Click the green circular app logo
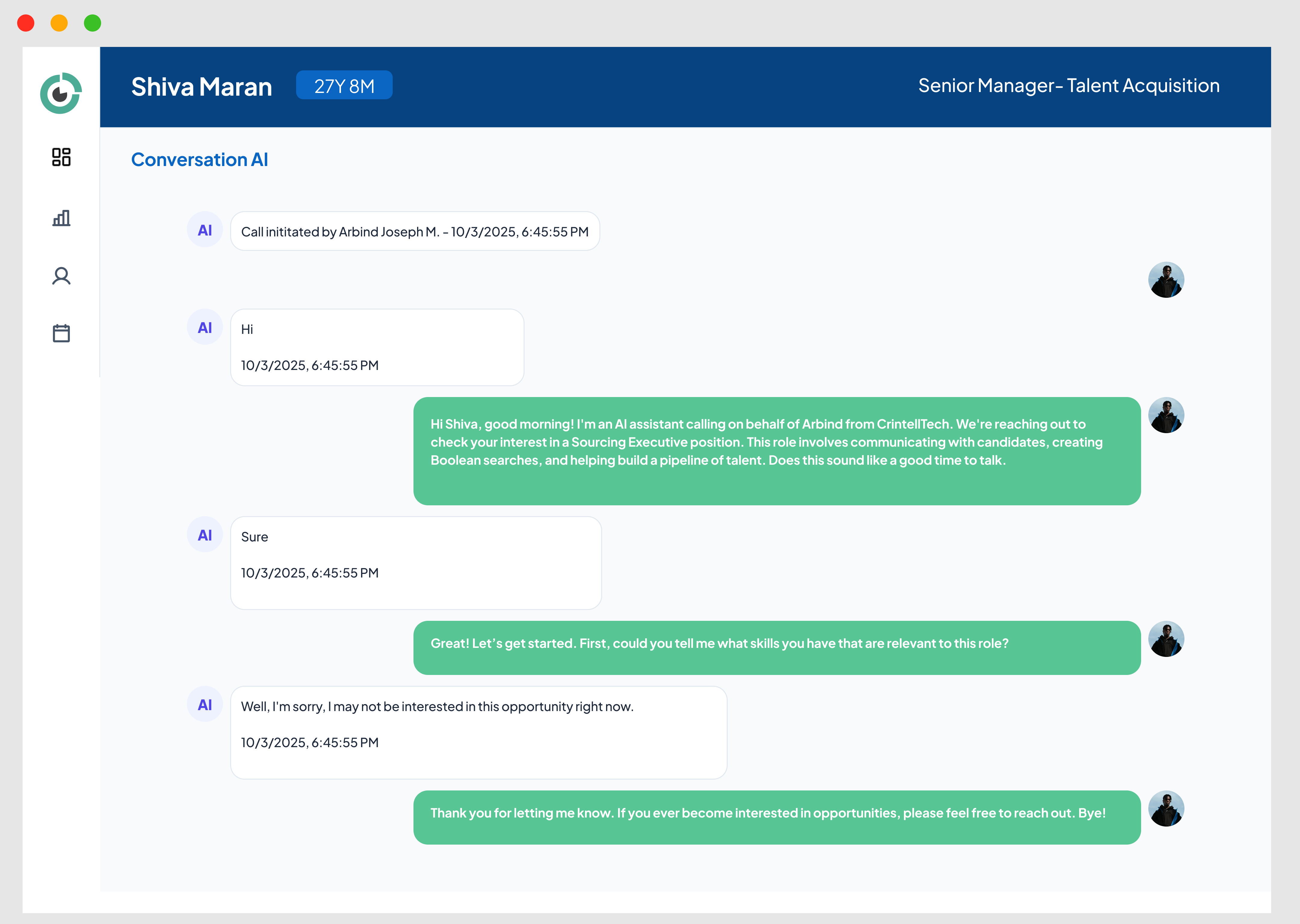The height and width of the screenshot is (924, 1300). click(x=61, y=93)
